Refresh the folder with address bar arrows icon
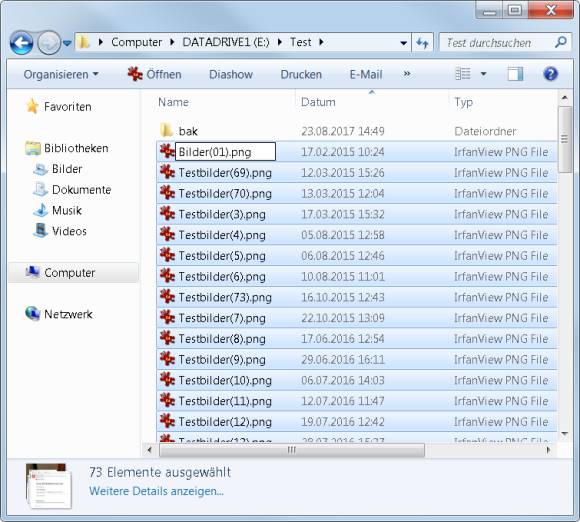 point(422,43)
